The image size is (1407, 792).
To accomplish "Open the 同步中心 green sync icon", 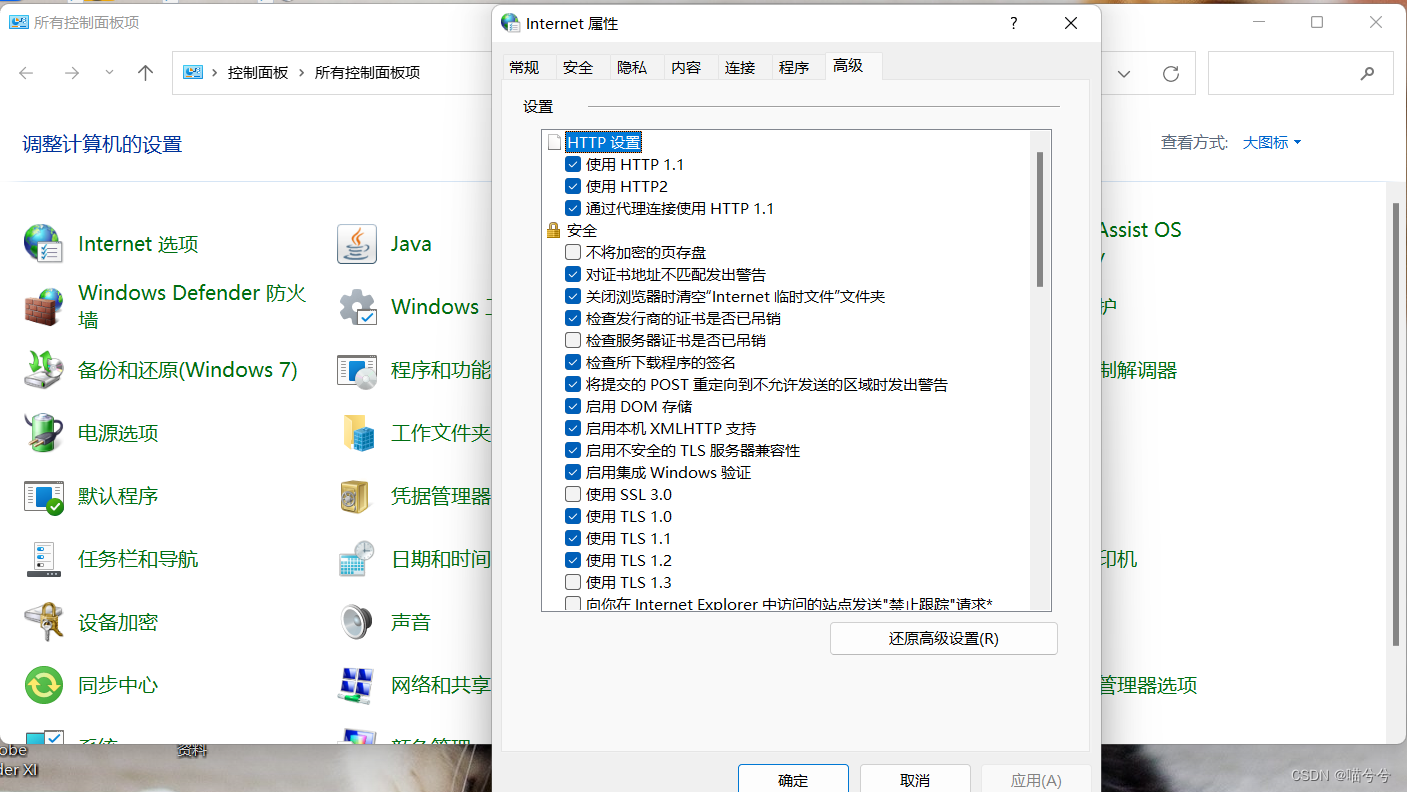I will (43, 684).
